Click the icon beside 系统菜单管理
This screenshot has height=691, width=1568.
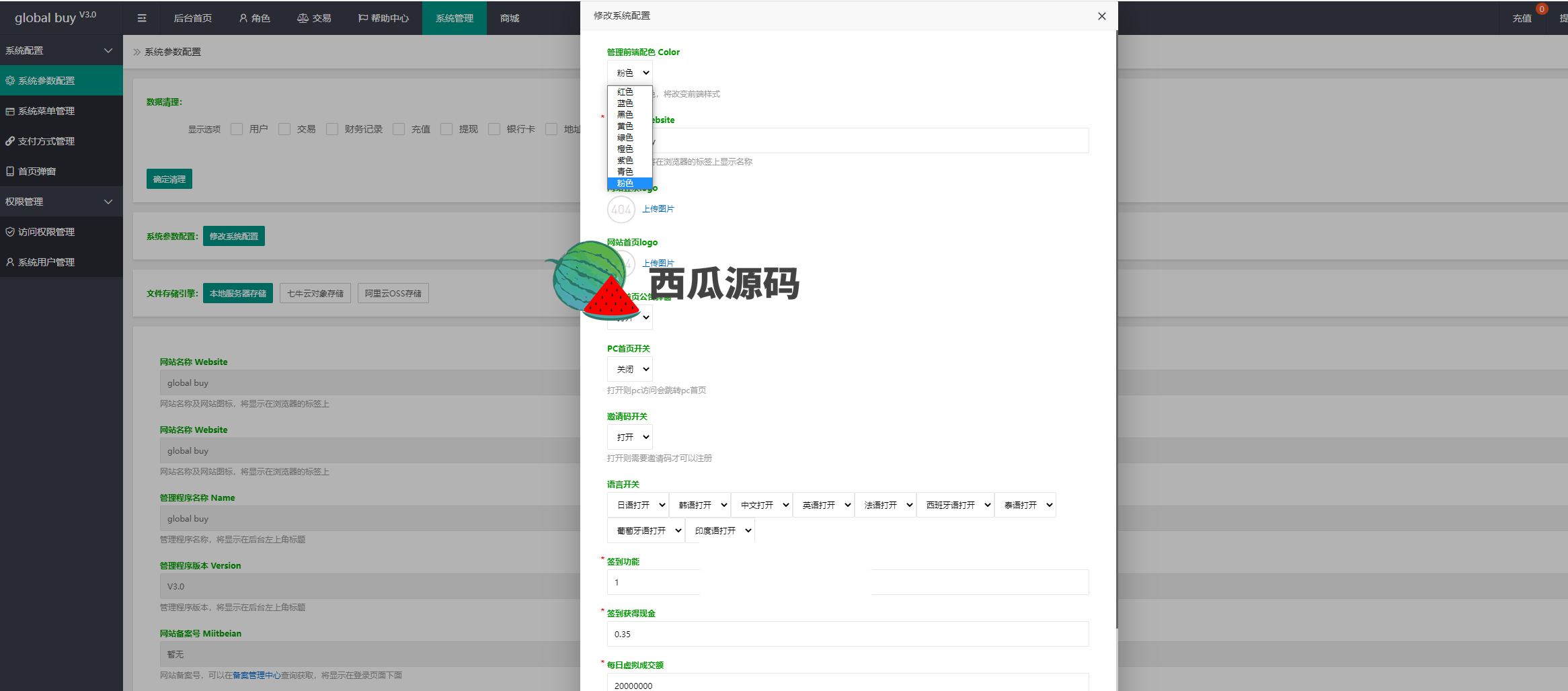pos(10,111)
